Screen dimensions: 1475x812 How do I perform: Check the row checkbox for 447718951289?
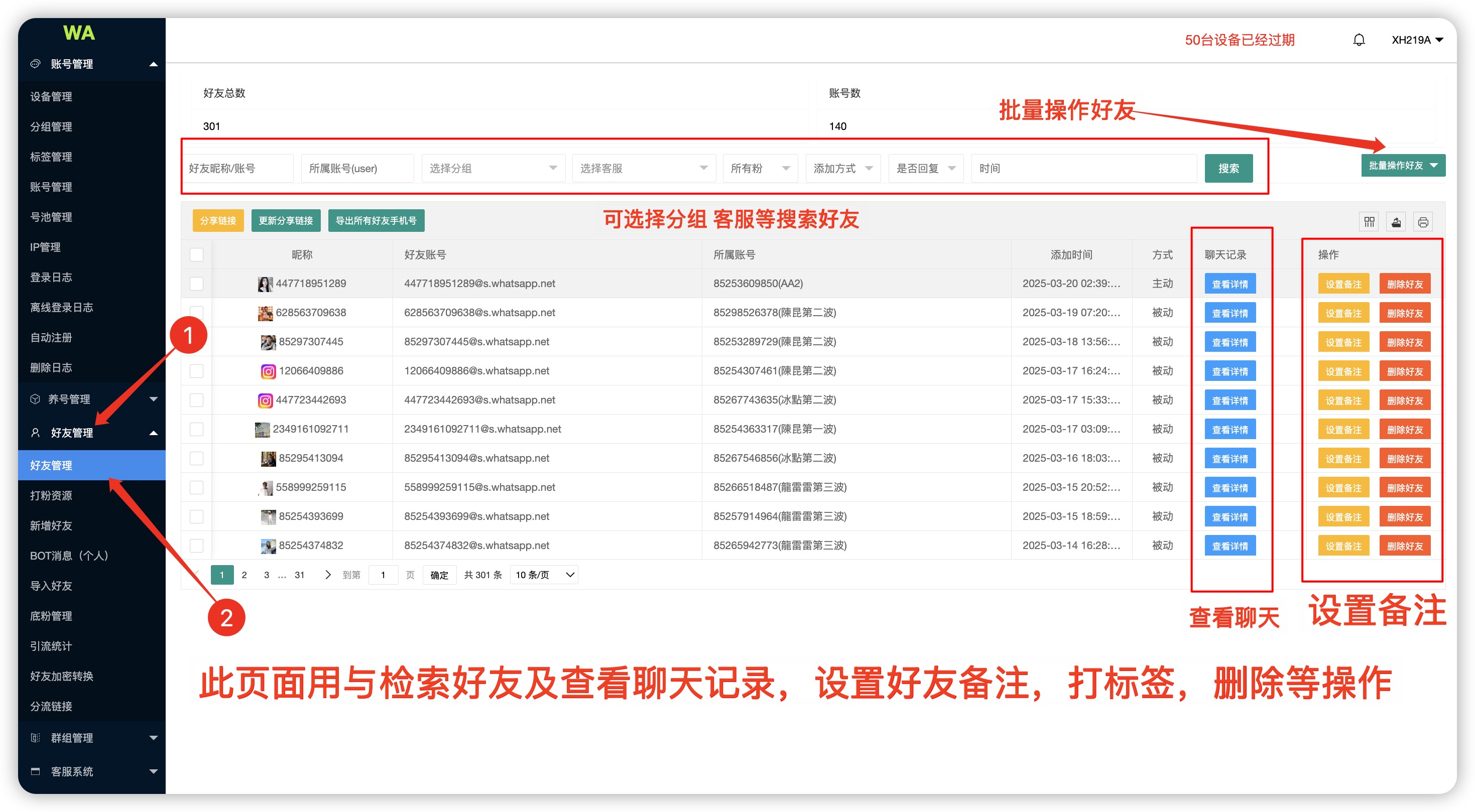click(x=196, y=284)
